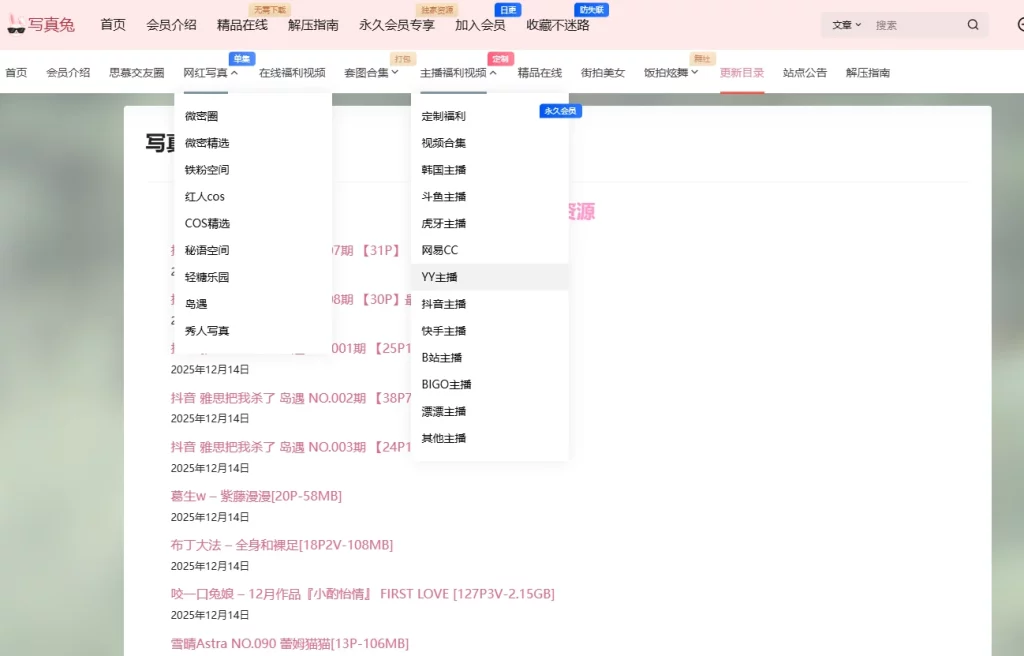Click the 写真兔 site logo
The image size is (1024, 656).
pos(41,25)
